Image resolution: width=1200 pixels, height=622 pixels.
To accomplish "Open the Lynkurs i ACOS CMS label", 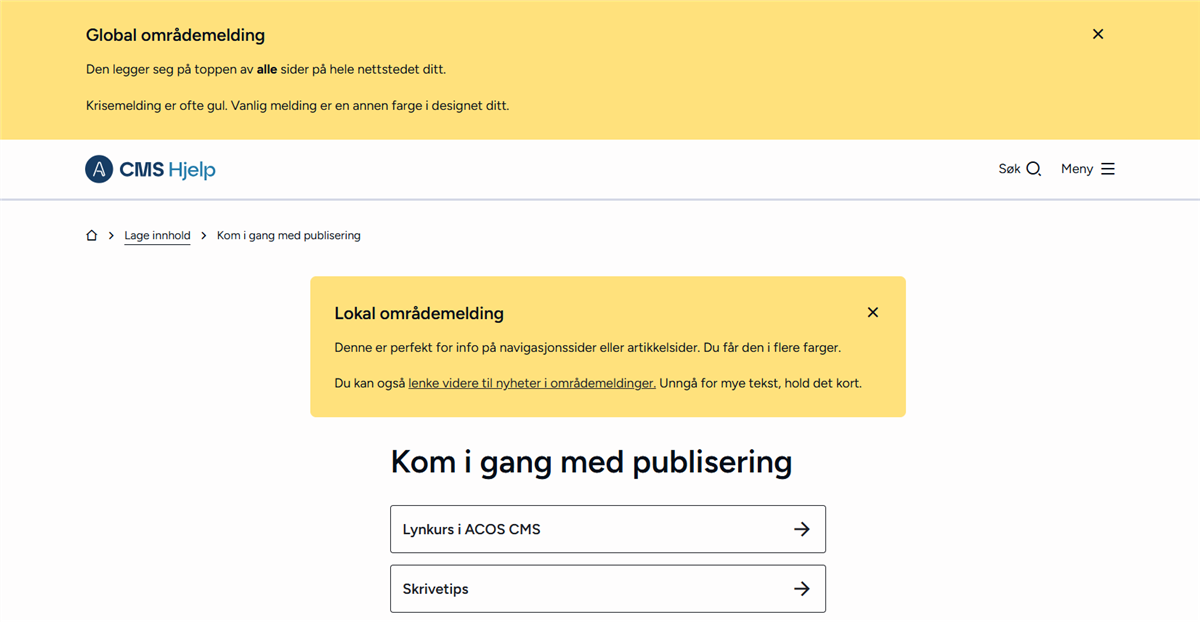I will [x=471, y=529].
